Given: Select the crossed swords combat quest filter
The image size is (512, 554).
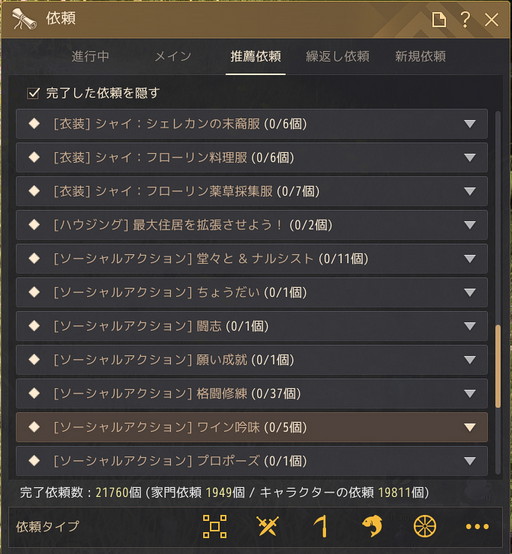Looking at the screenshot, I should (x=267, y=526).
